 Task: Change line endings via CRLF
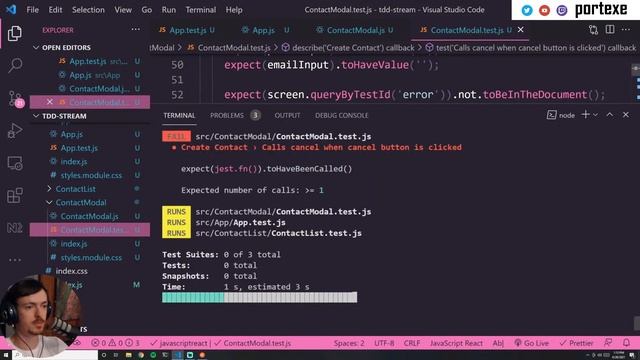pyautogui.click(x=412, y=343)
